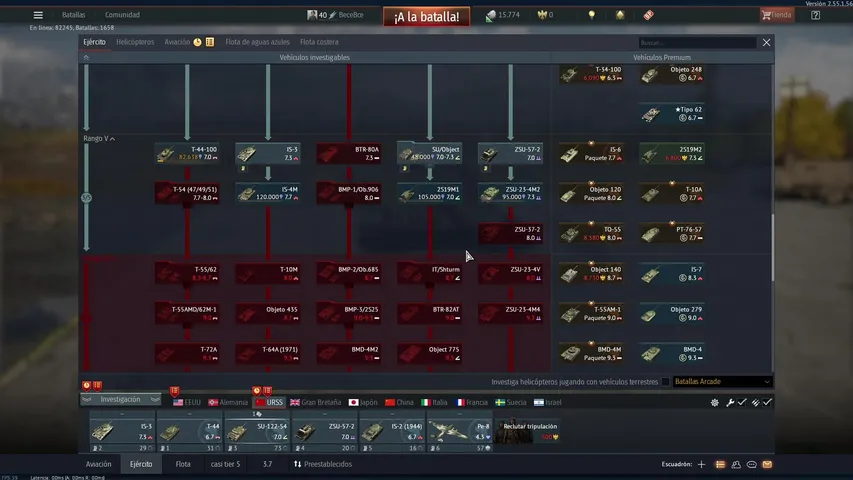Open the help question mark icon
The height and width of the screenshot is (480, 853).
[x=815, y=15]
